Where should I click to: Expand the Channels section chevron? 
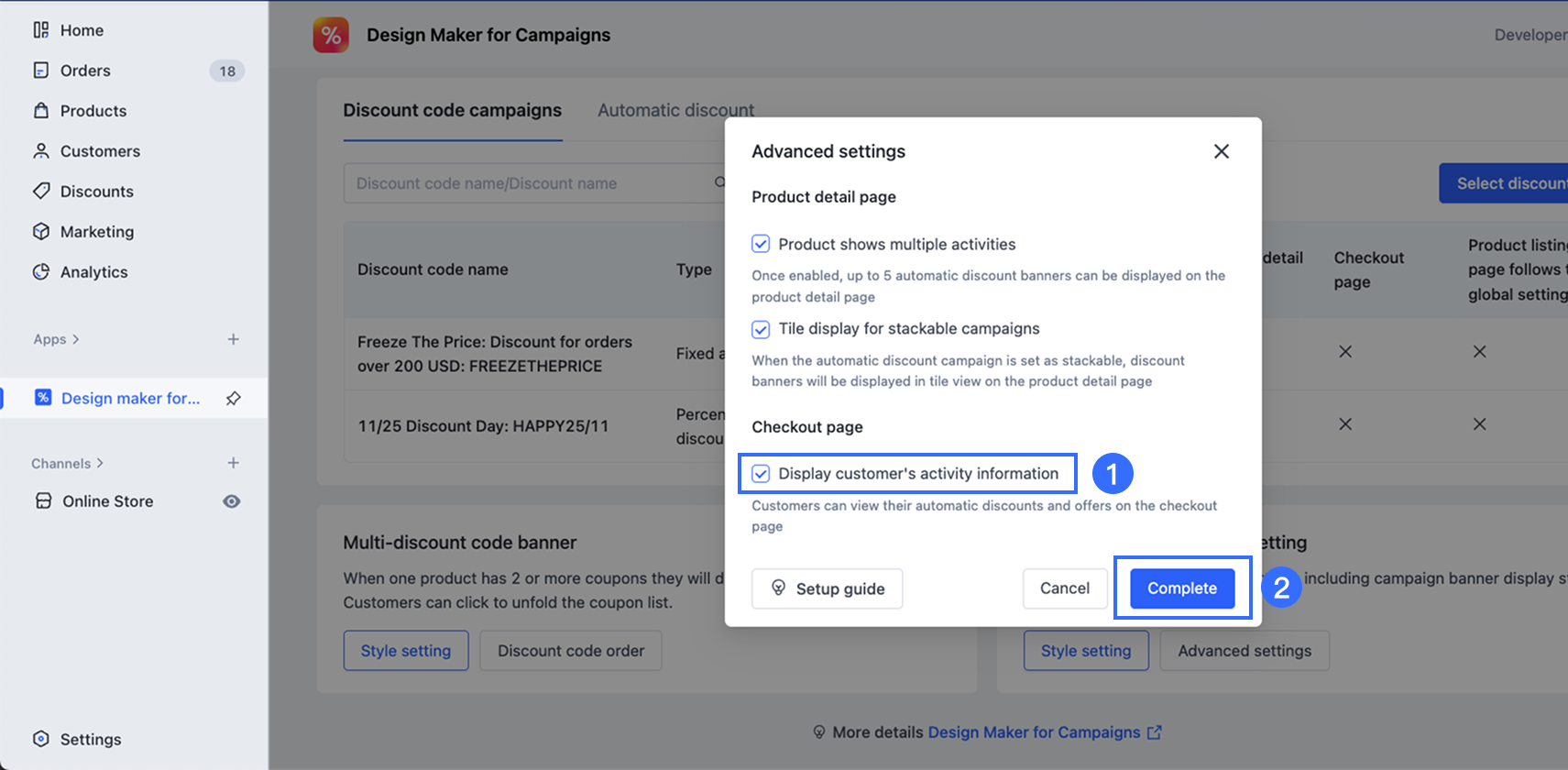click(x=100, y=463)
